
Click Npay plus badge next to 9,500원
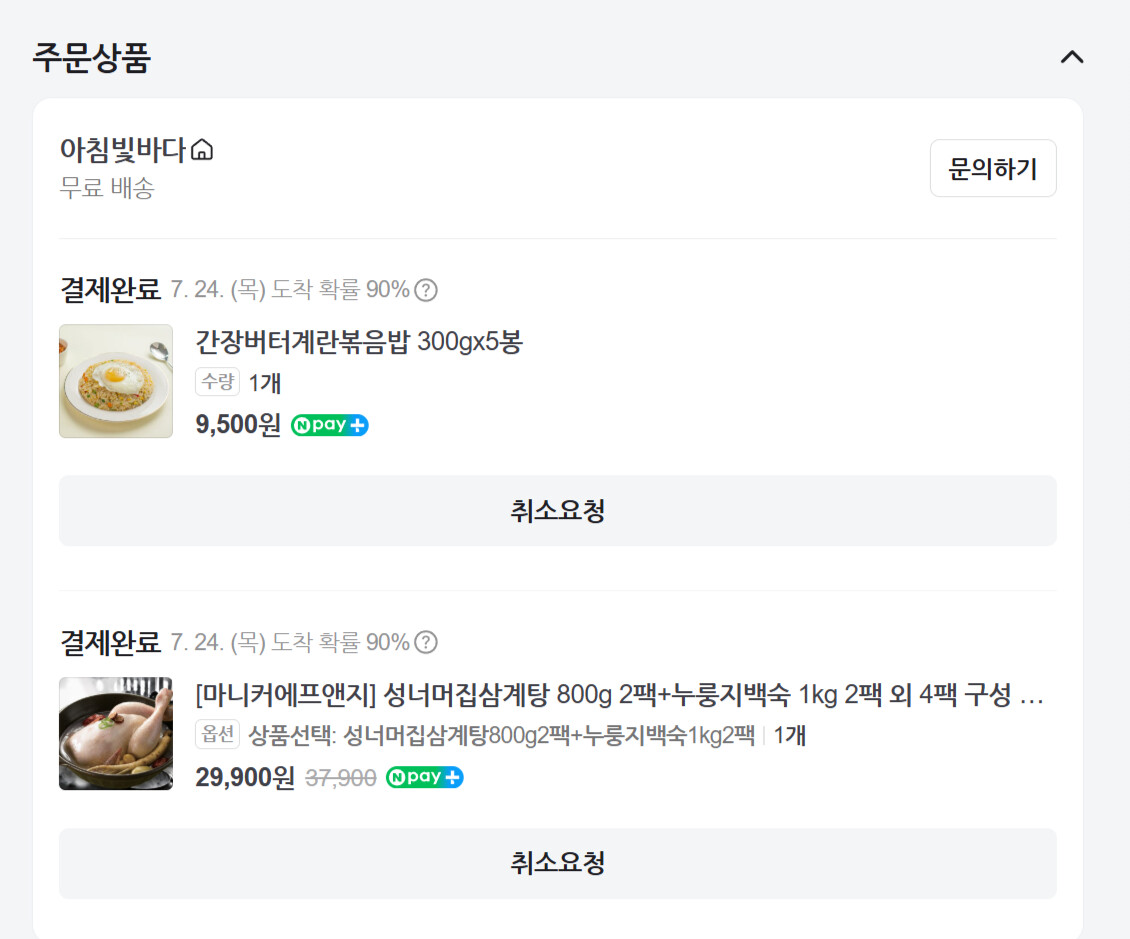329,425
